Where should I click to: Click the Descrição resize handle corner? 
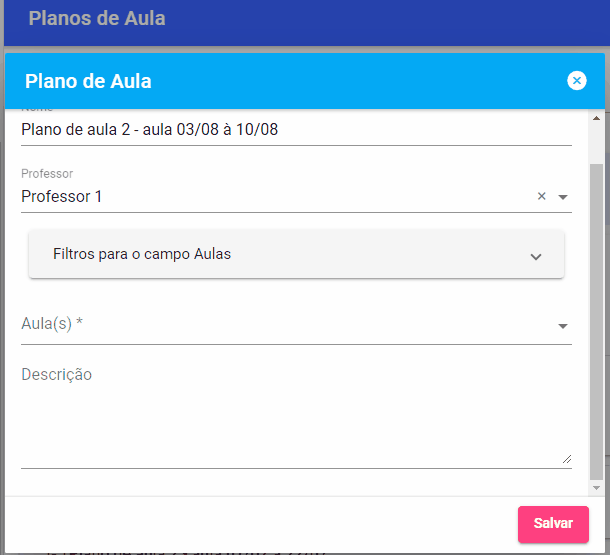click(x=567, y=459)
